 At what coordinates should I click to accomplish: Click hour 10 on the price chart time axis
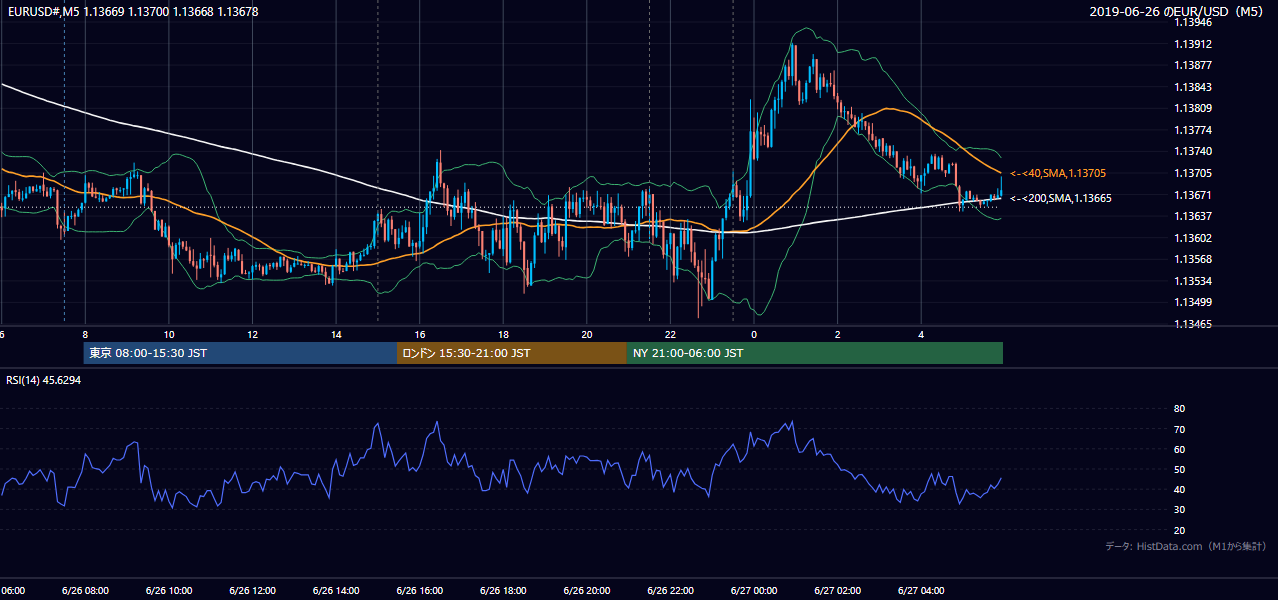[x=169, y=334]
